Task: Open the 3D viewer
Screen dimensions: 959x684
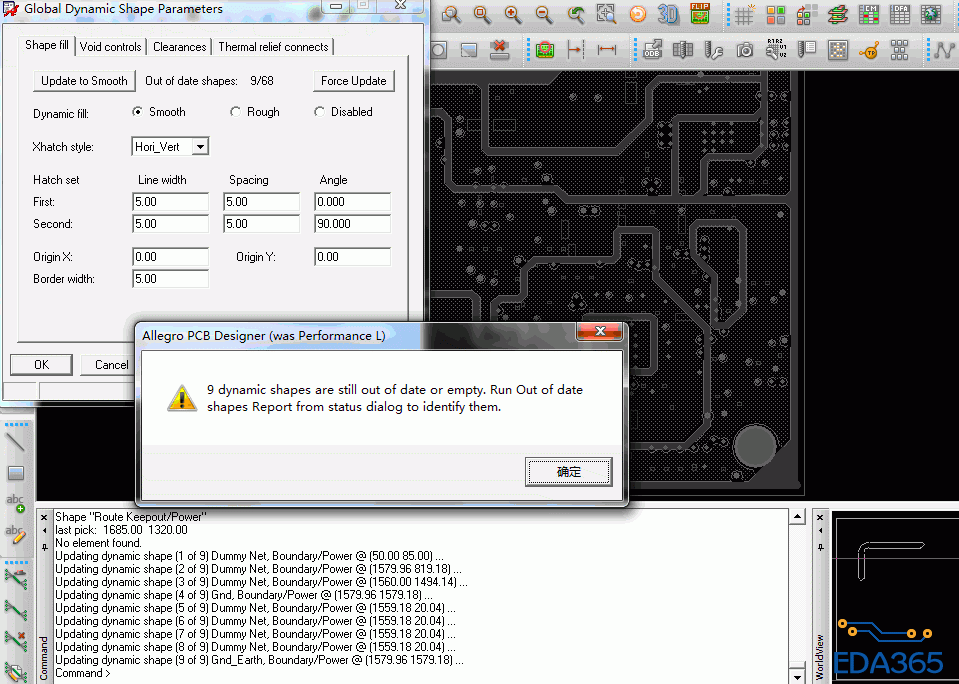Action: [x=668, y=15]
